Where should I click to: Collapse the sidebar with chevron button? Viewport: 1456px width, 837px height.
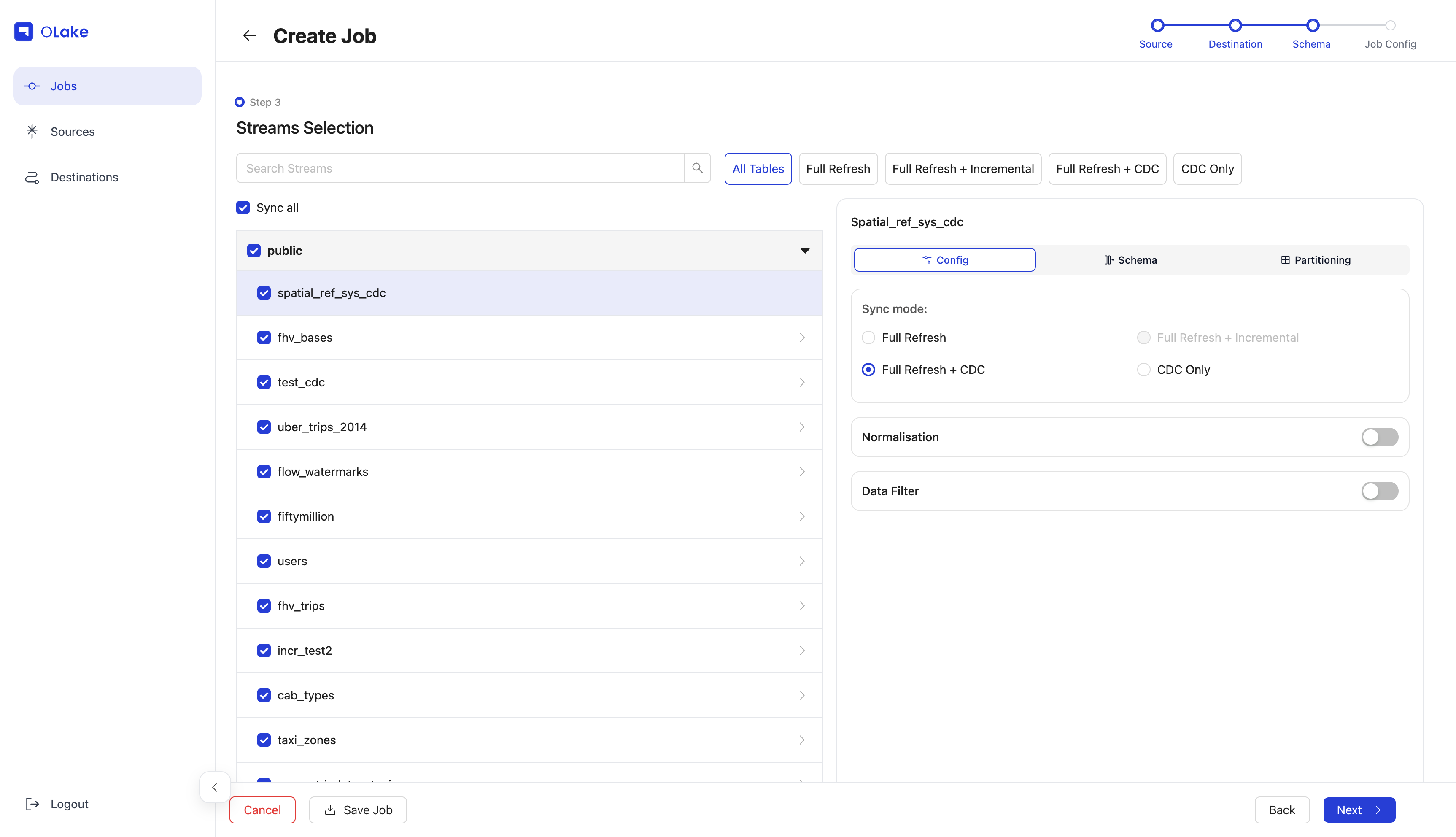(215, 787)
